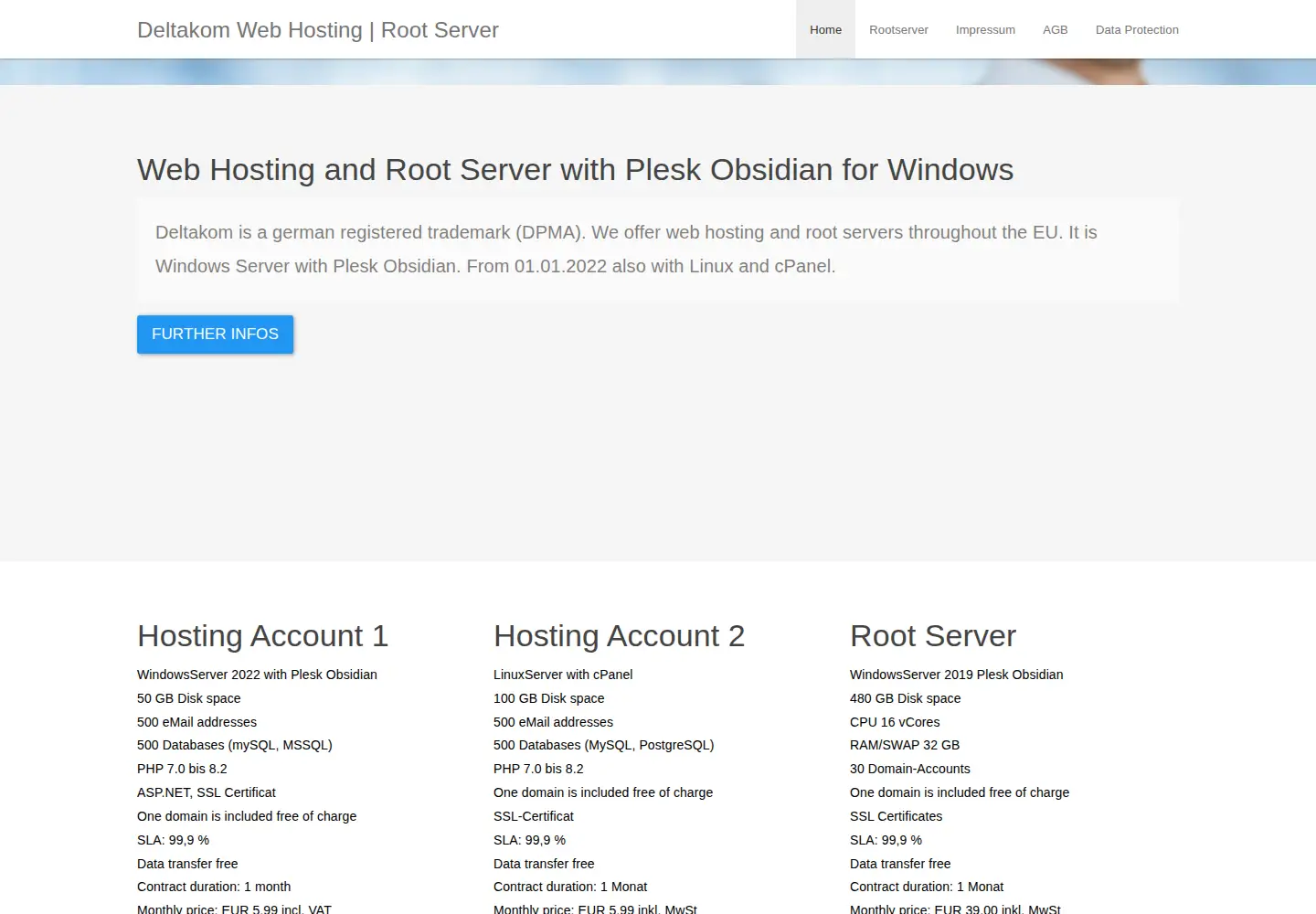Click the 'CPU 16 vCores' line

coord(895,722)
